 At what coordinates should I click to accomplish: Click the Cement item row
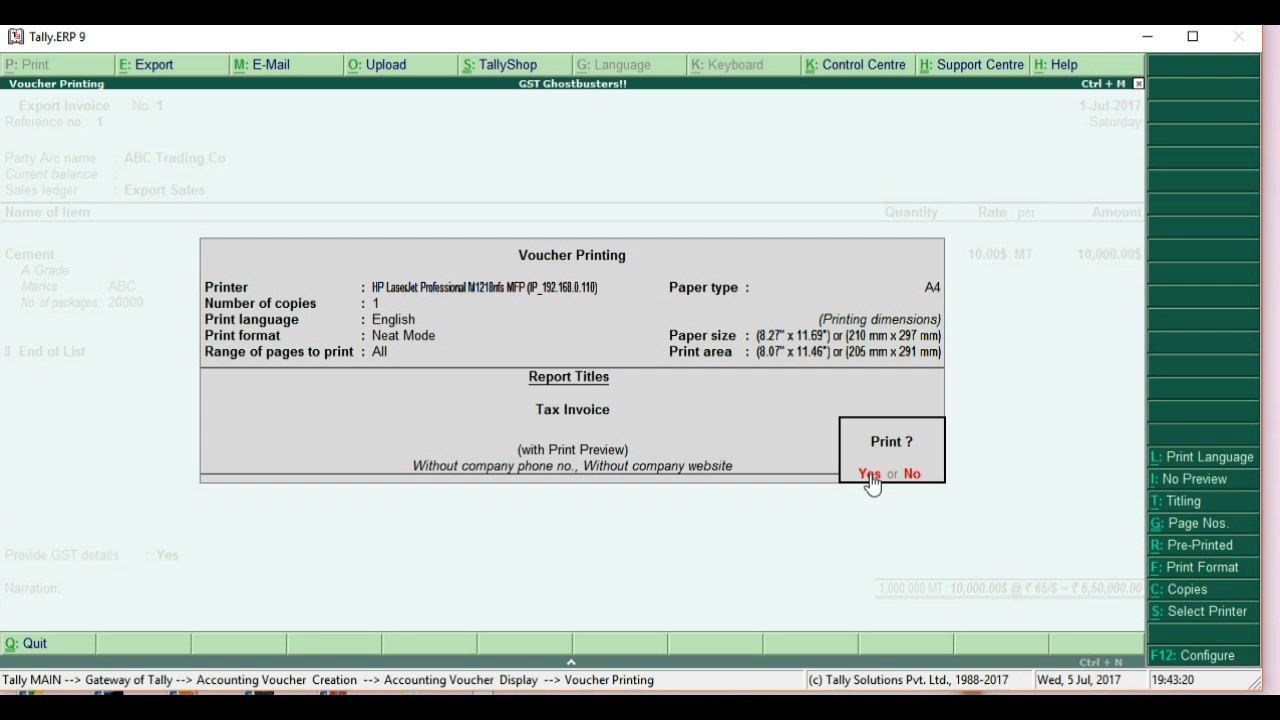tap(572, 255)
